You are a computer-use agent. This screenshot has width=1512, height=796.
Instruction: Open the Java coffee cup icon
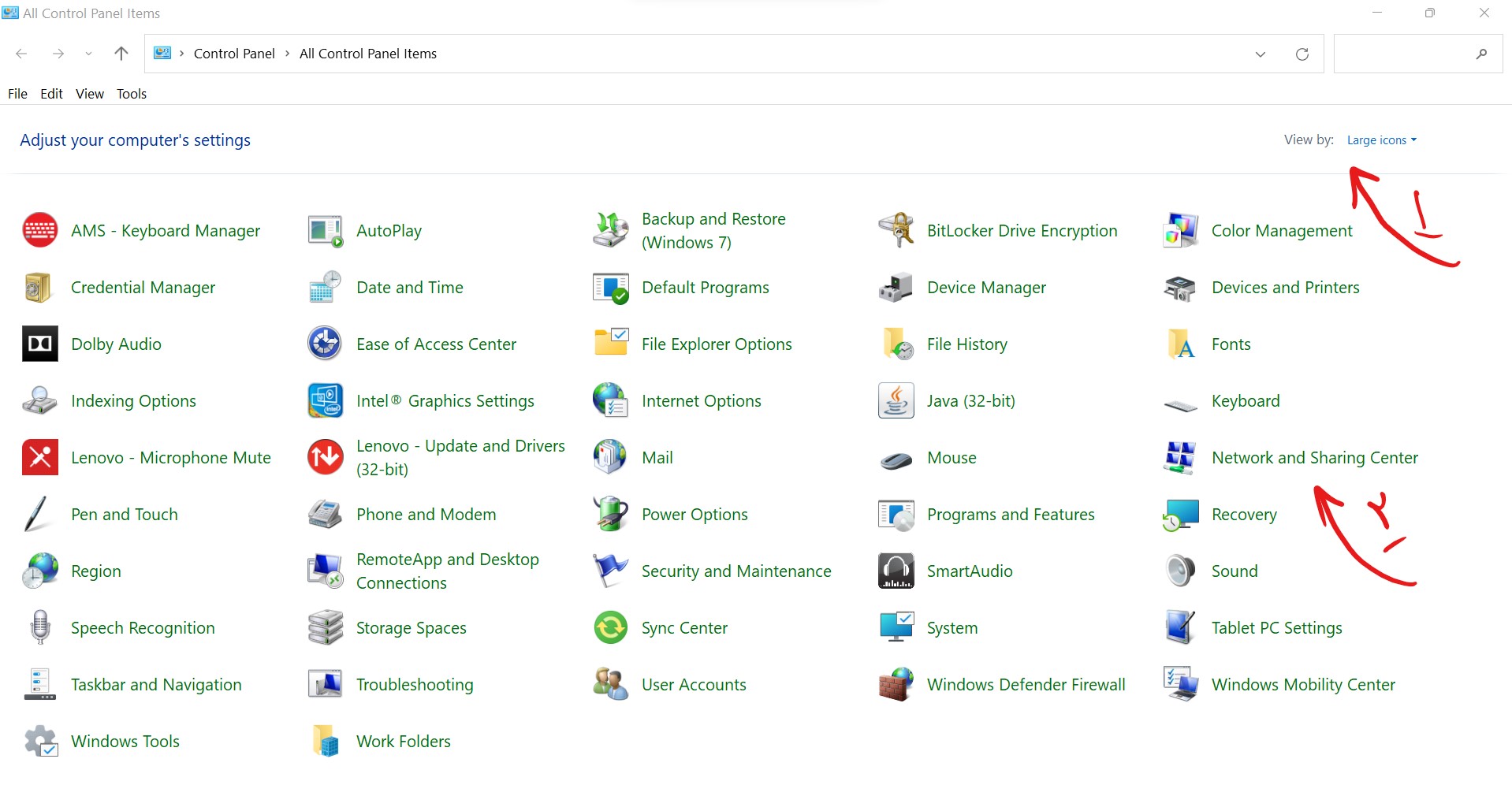896,400
